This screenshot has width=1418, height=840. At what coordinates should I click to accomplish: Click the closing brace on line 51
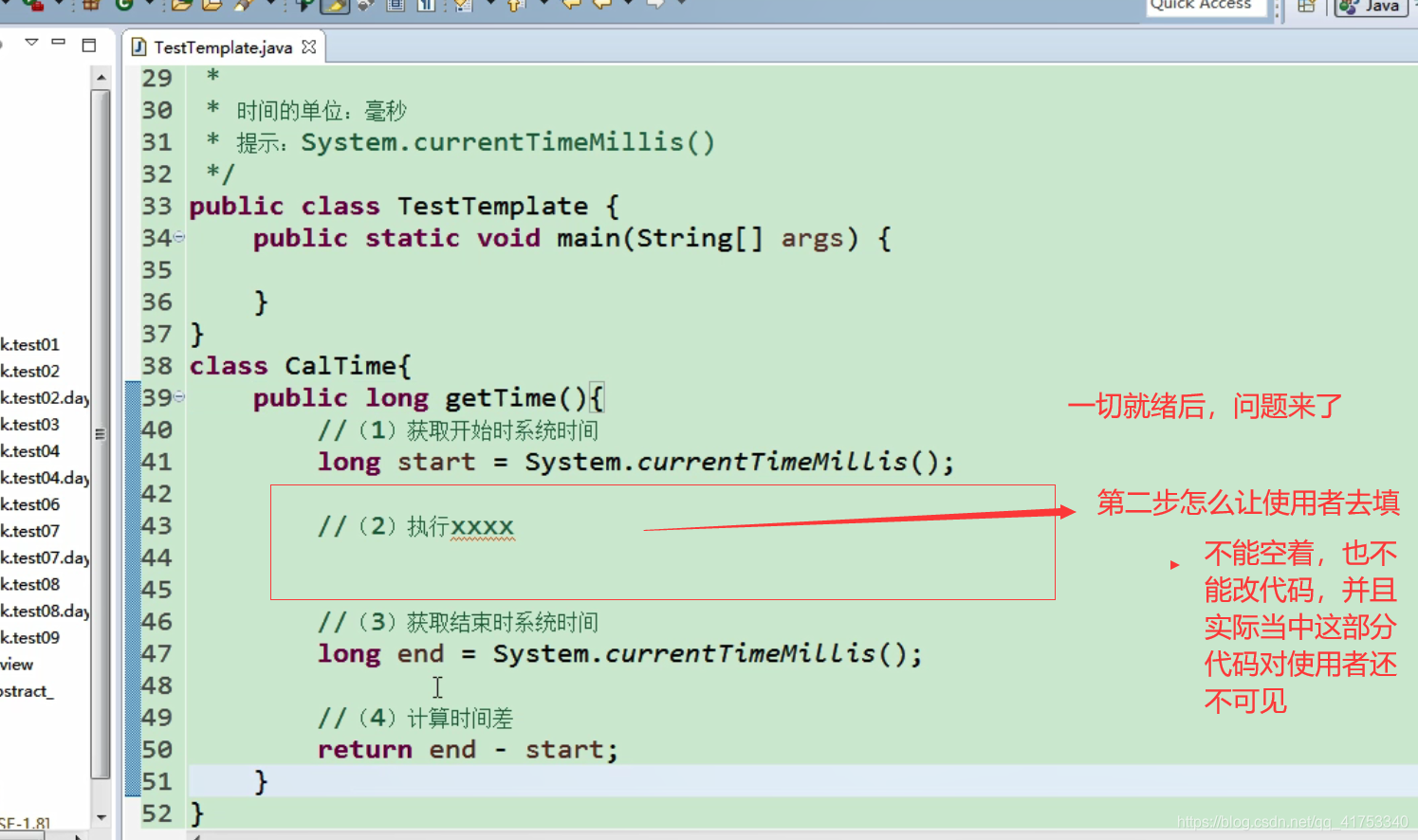[261, 782]
